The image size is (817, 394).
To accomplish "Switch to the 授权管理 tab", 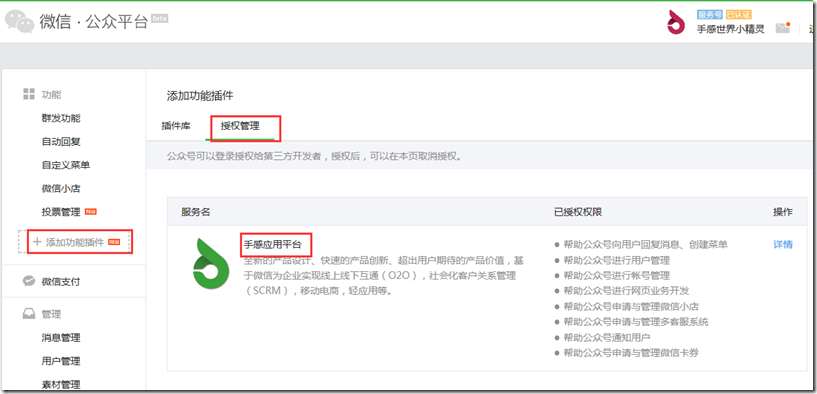I will (240, 126).
